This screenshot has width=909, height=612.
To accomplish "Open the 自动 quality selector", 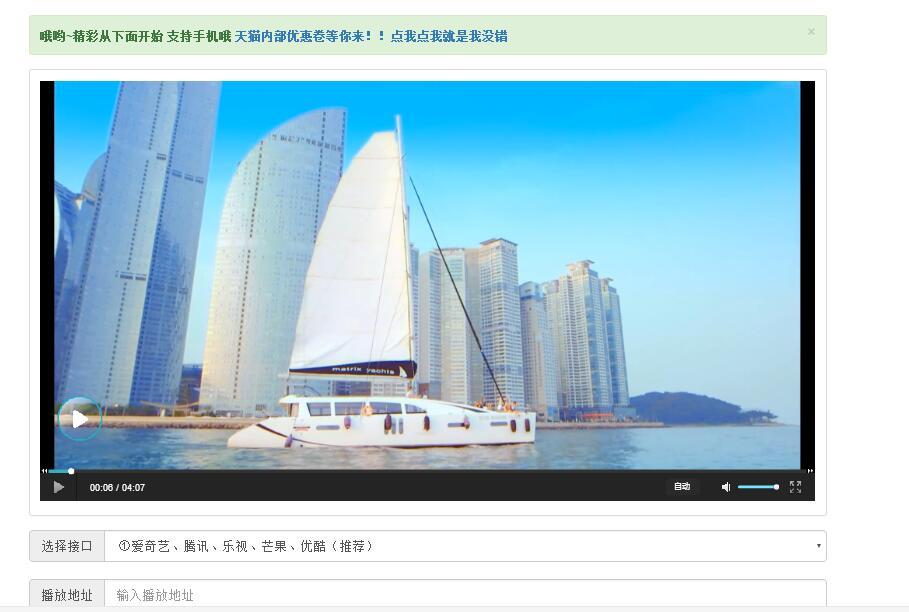I will pyautogui.click(x=682, y=487).
